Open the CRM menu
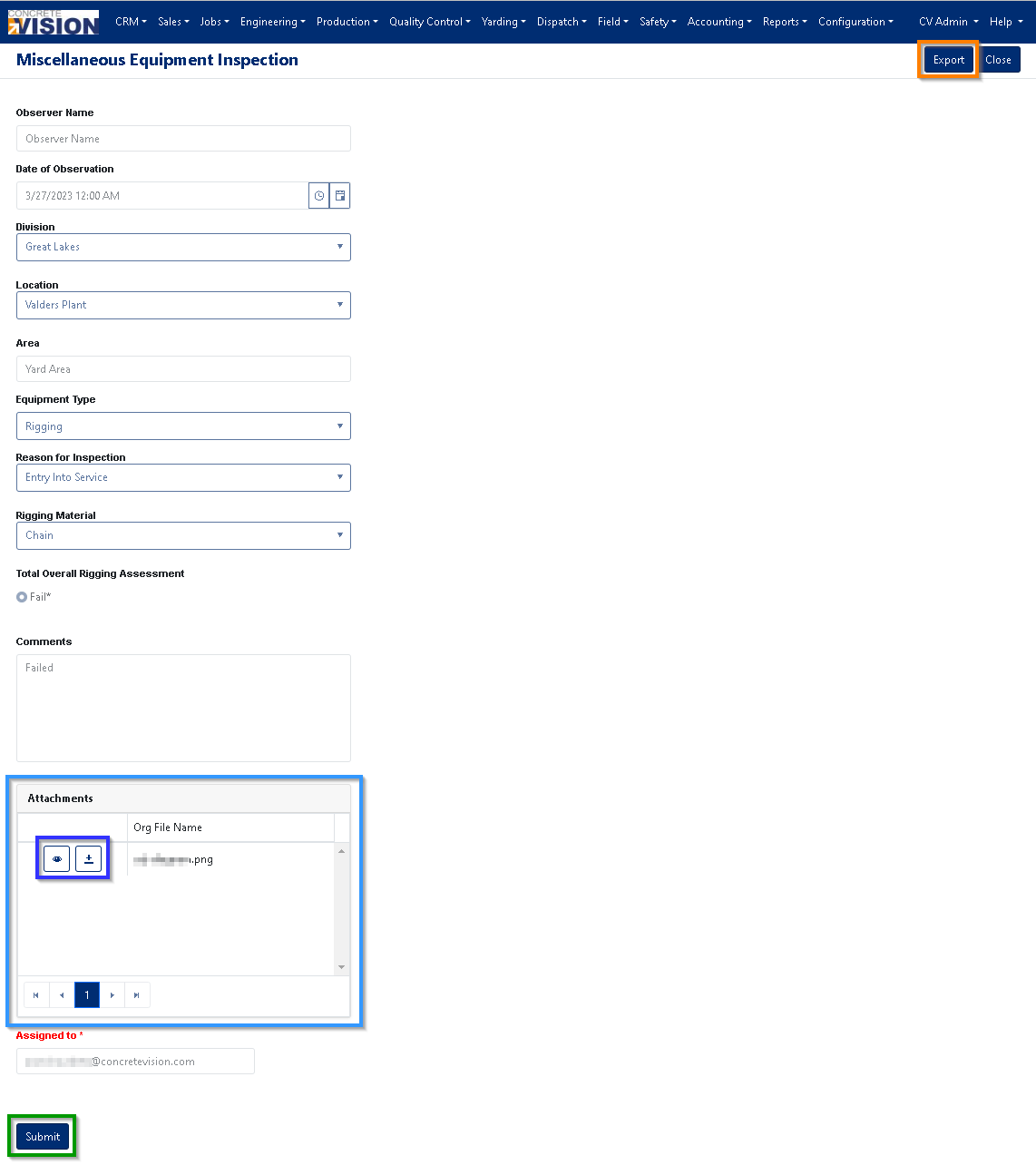Image resolution: width=1036 pixels, height=1165 pixels. tap(131, 22)
